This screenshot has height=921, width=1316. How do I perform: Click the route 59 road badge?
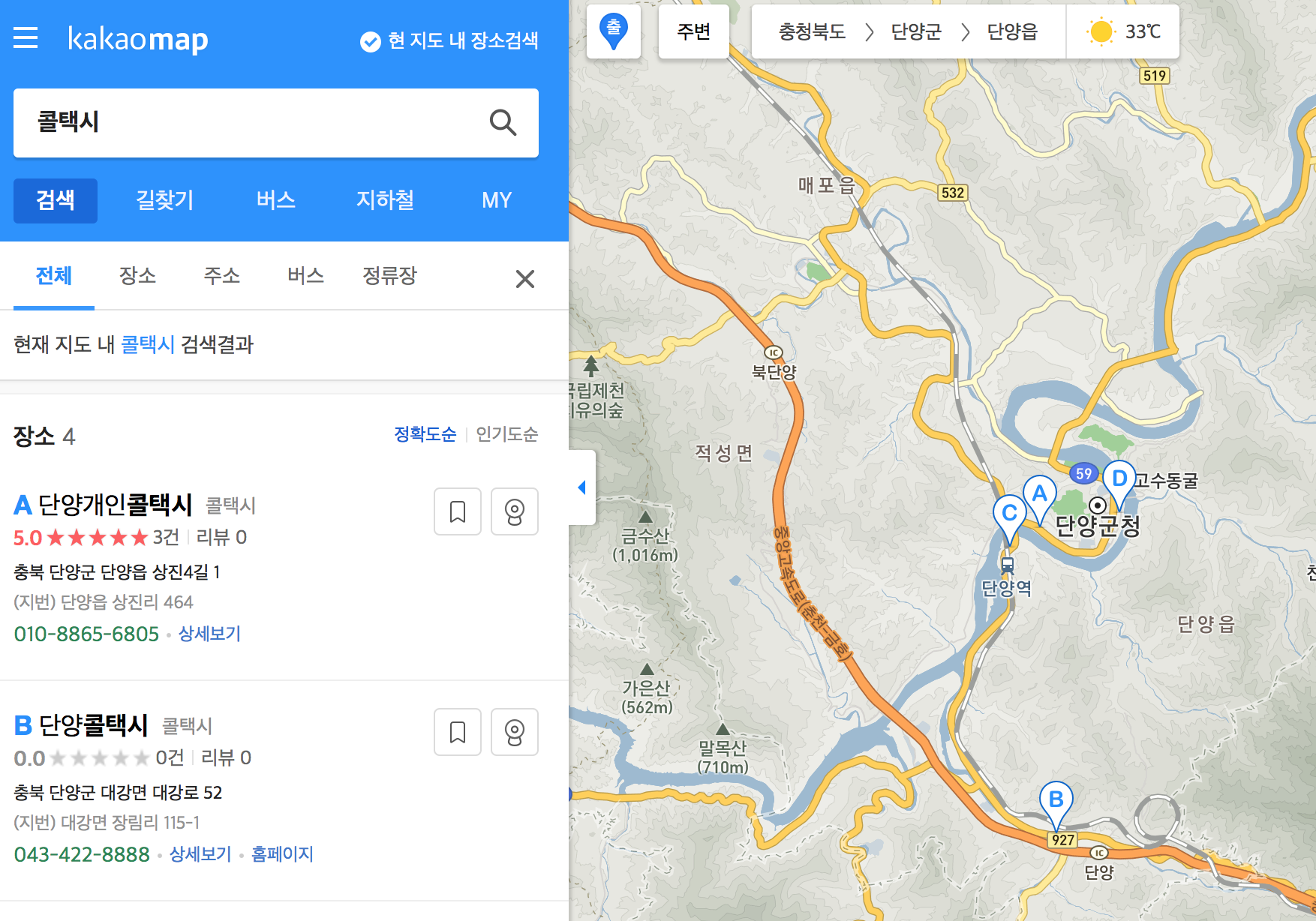point(1083,473)
